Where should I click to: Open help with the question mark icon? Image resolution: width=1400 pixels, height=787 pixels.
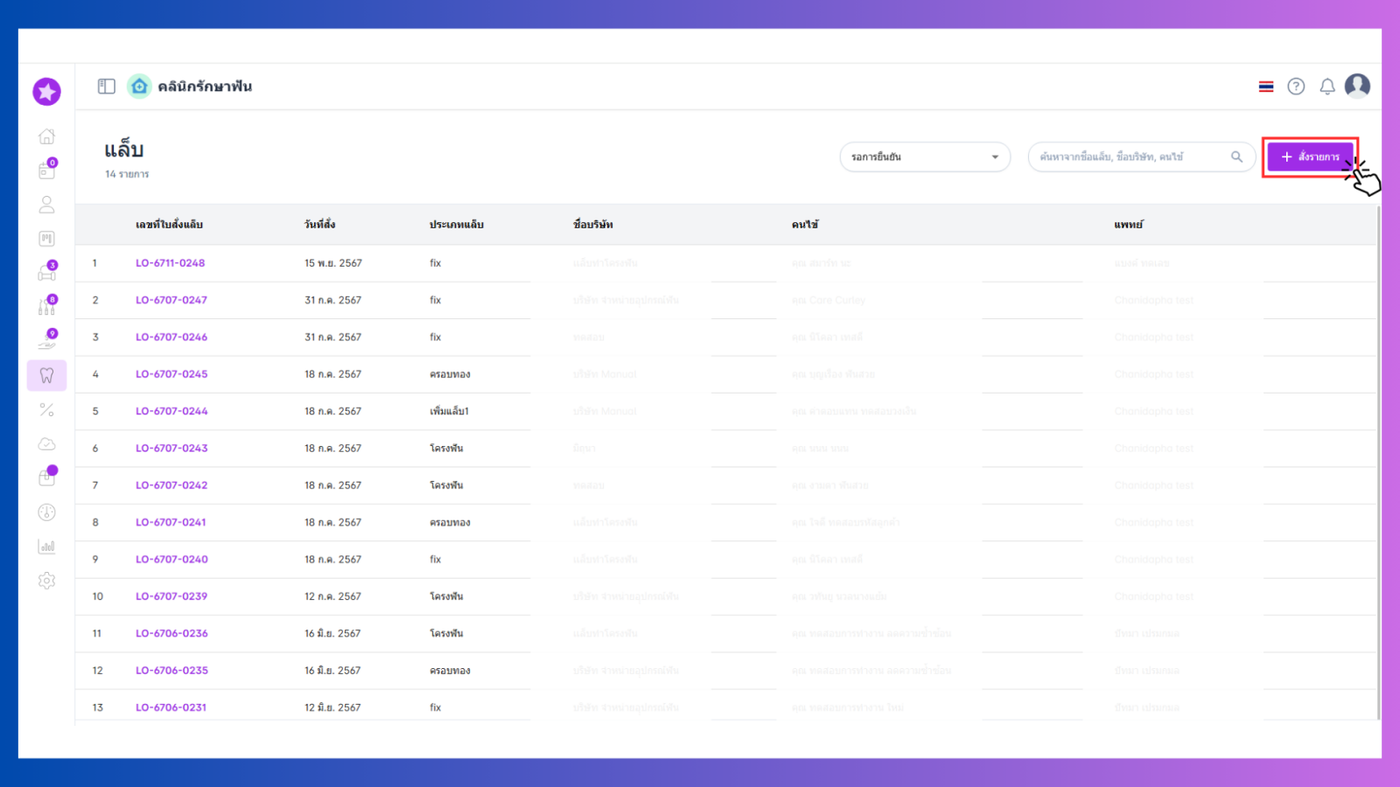(x=1296, y=87)
